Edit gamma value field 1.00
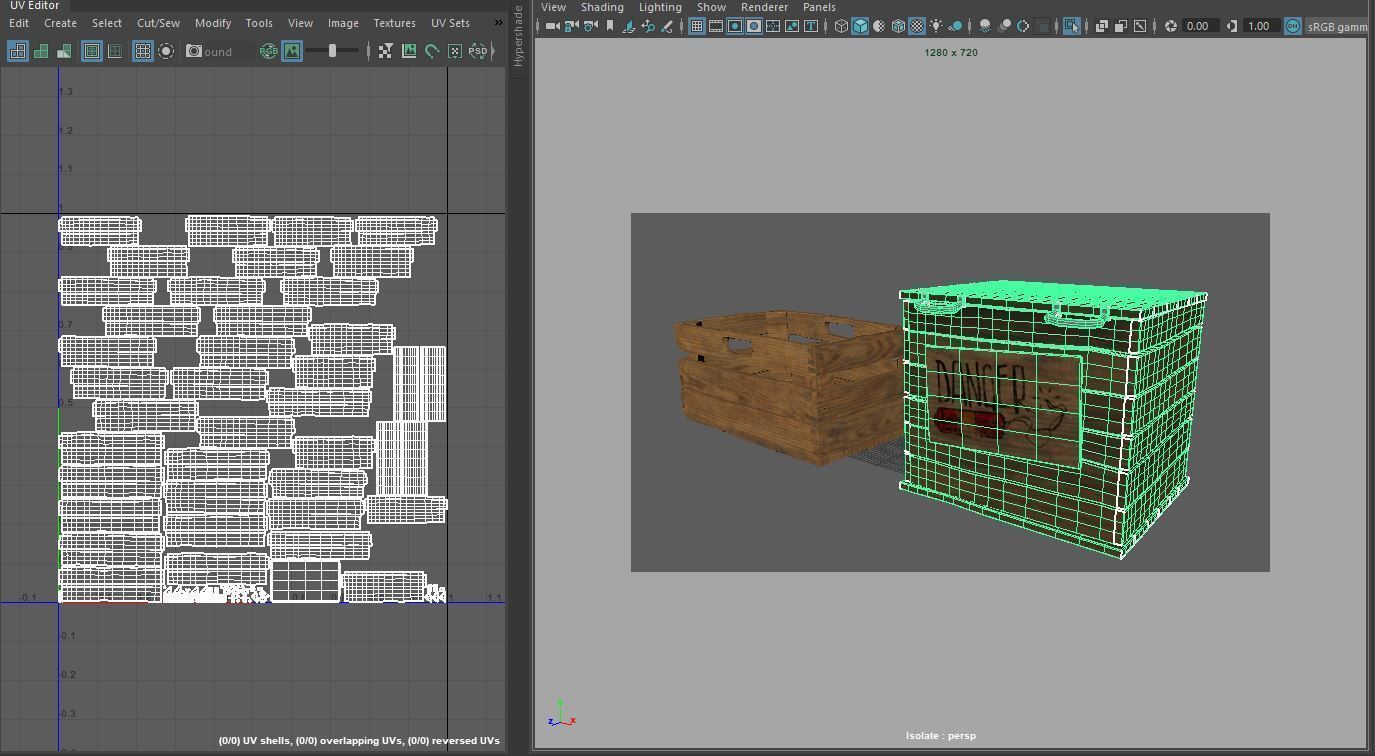The width and height of the screenshot is (1375, 756). pos(1262,26)
